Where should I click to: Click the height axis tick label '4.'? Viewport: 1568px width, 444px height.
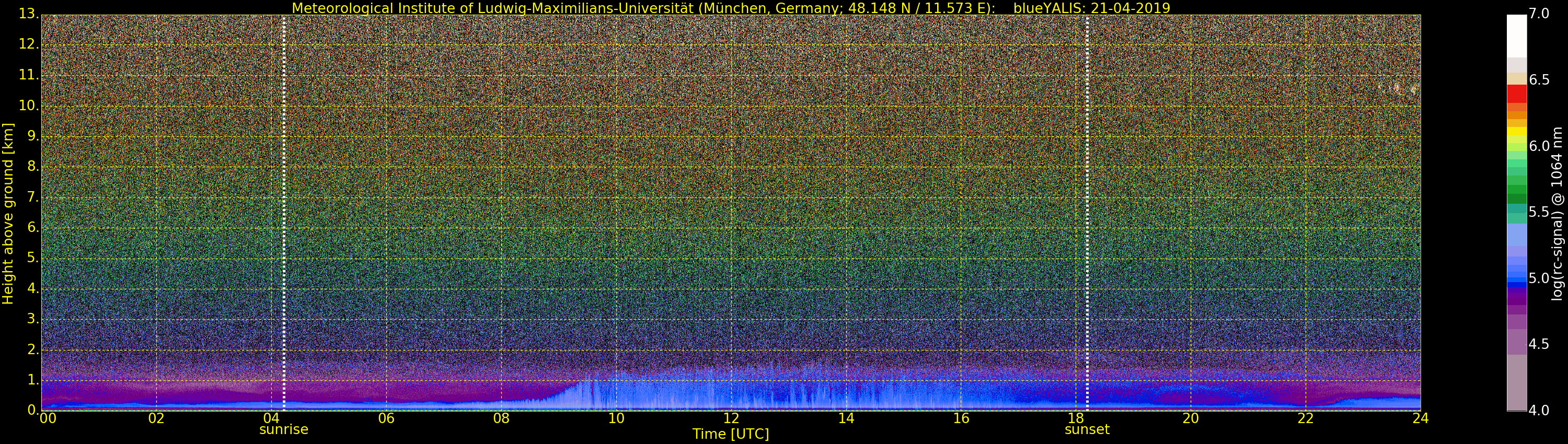point(33,288)
